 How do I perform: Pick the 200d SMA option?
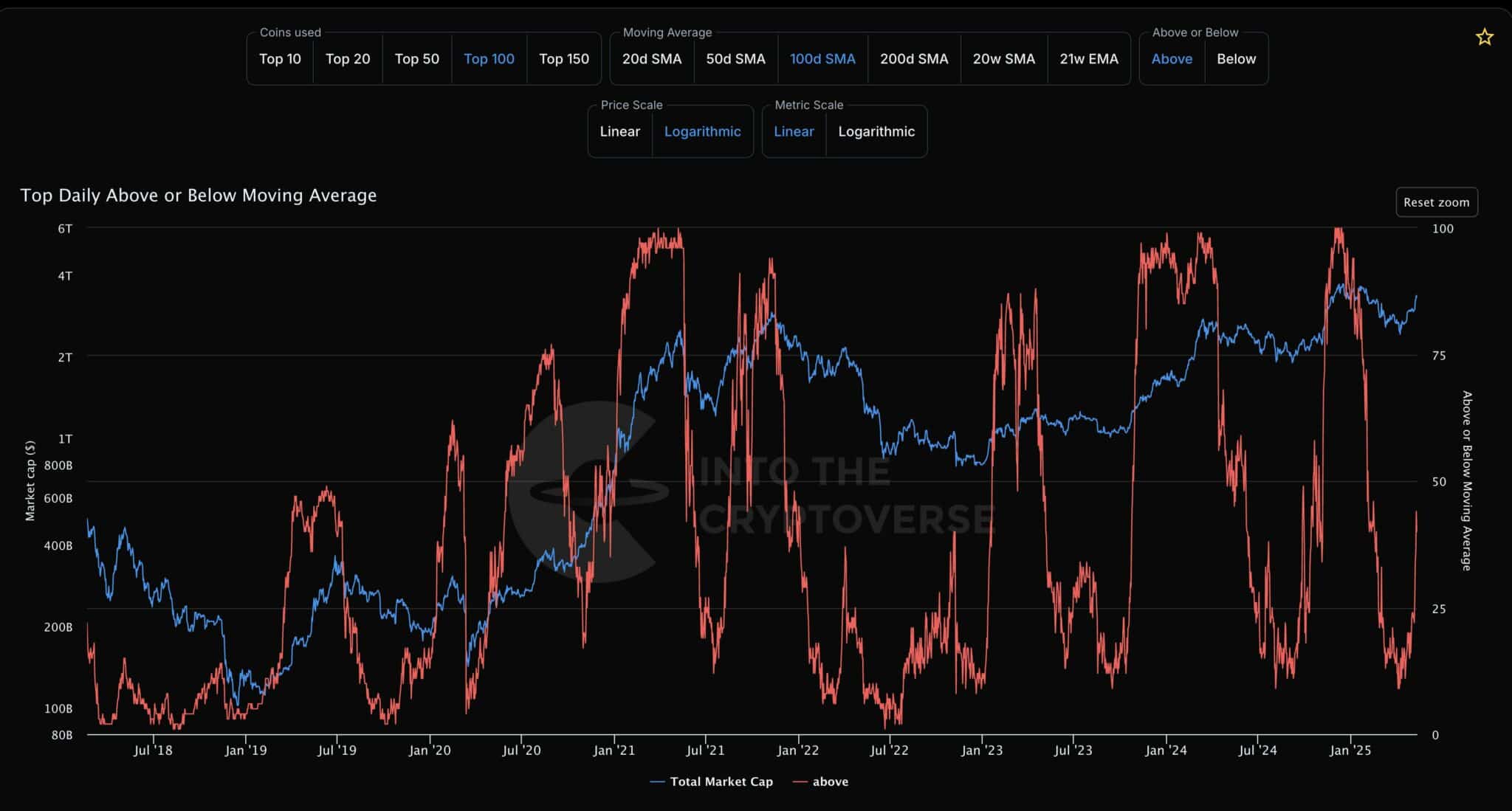point(914,59)
